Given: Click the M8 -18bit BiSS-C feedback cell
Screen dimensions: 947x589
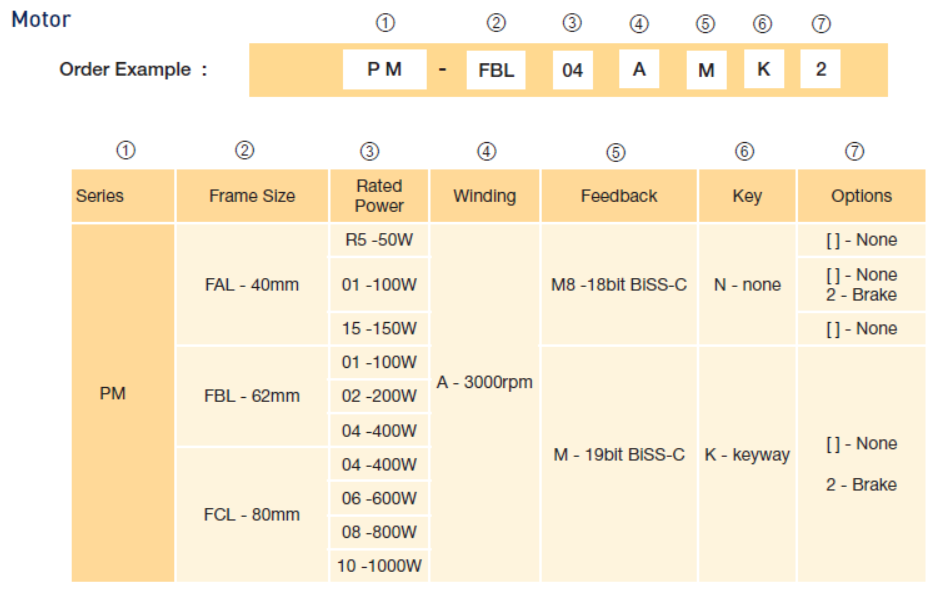Looking at the screenshot, I should tap(619, 285).
